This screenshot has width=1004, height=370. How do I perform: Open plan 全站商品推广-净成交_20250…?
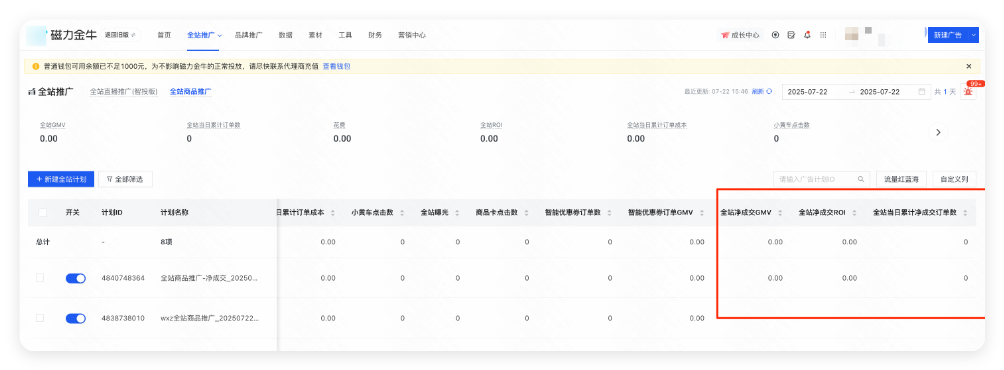pyautogui.click(x=209, y=278)
